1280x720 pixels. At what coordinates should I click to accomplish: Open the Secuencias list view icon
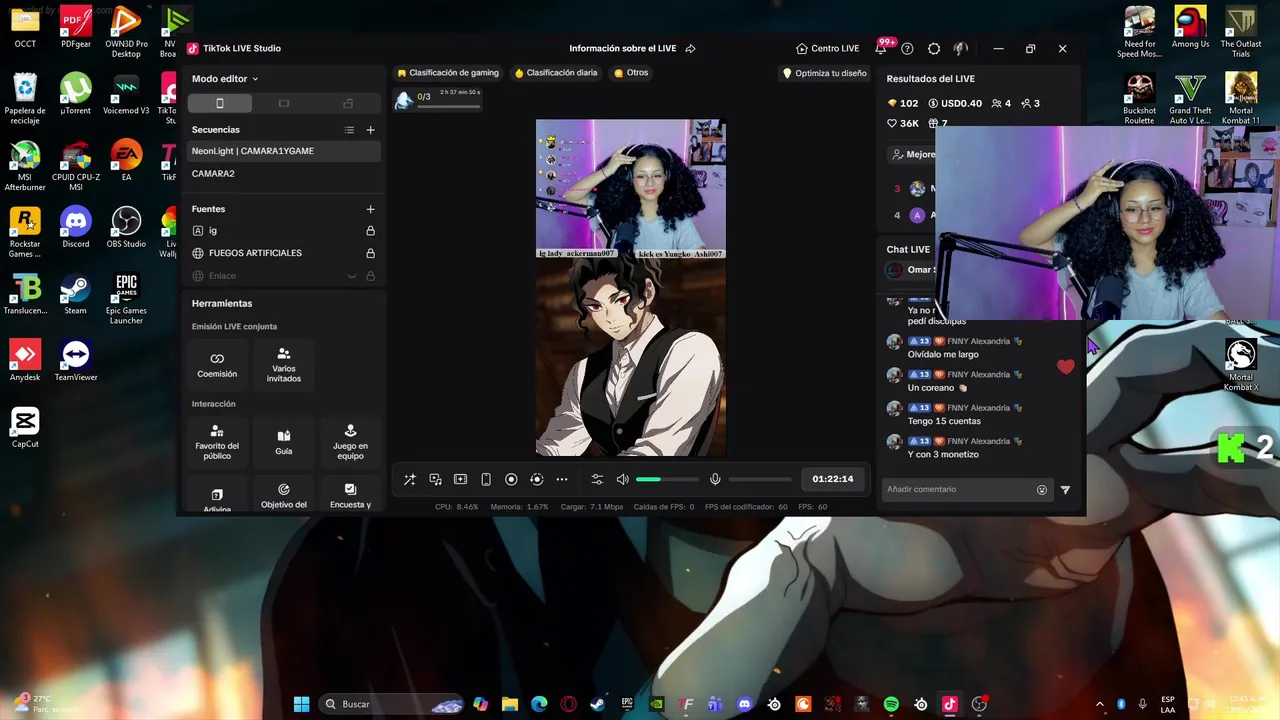point(349,130)
